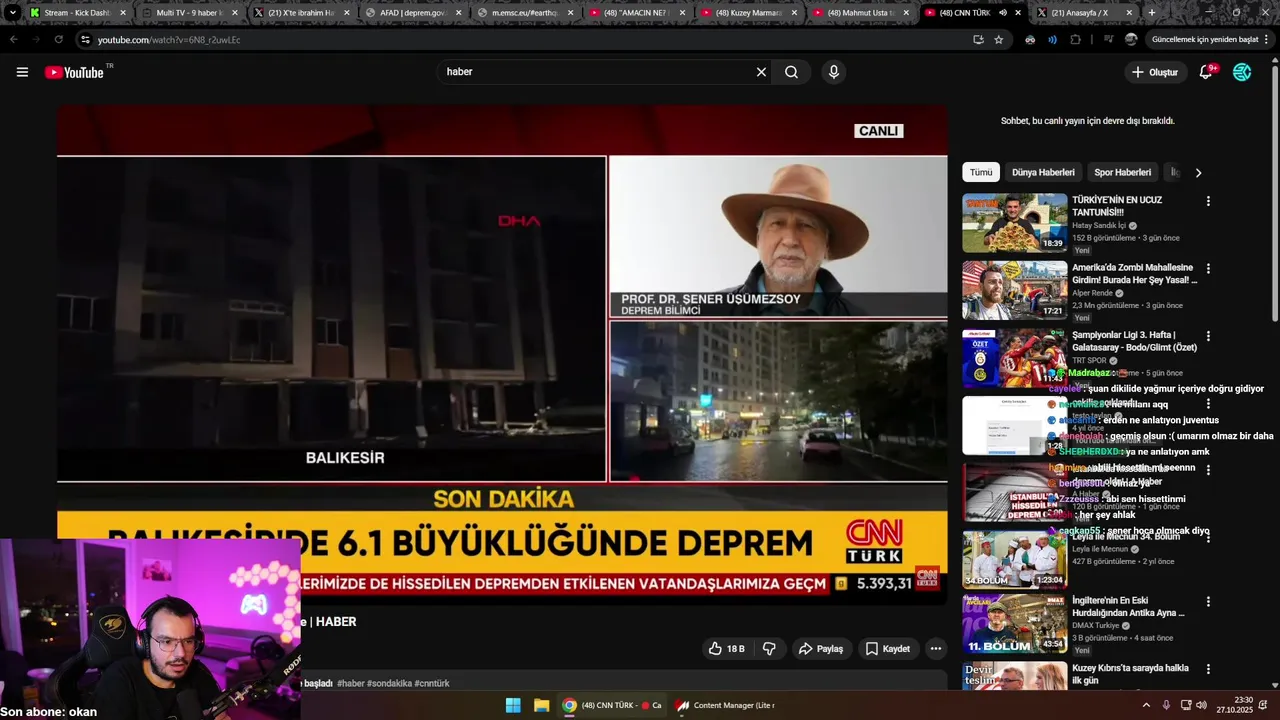The height and width of the screenshot is (720, 1280).
Task: Reload the page in browser toolbar
Action: point(58,40)
